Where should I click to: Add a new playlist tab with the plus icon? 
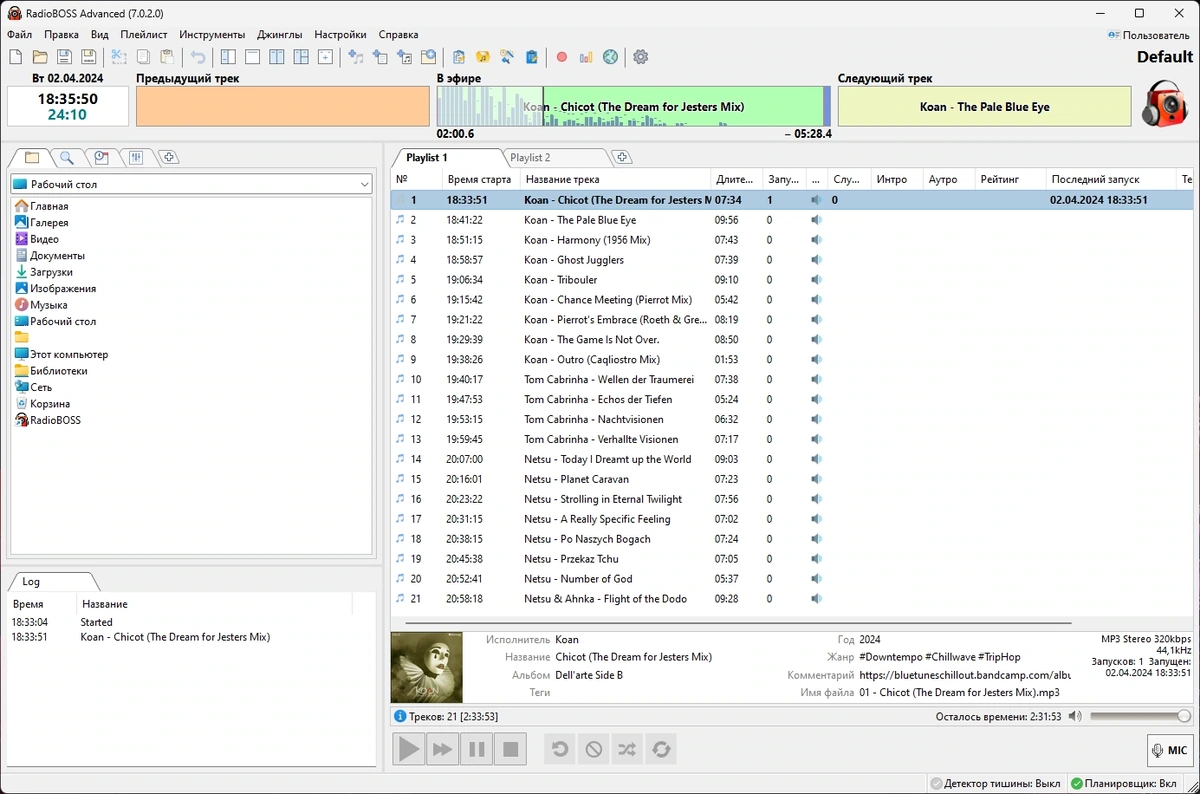(x=622, y=157)
